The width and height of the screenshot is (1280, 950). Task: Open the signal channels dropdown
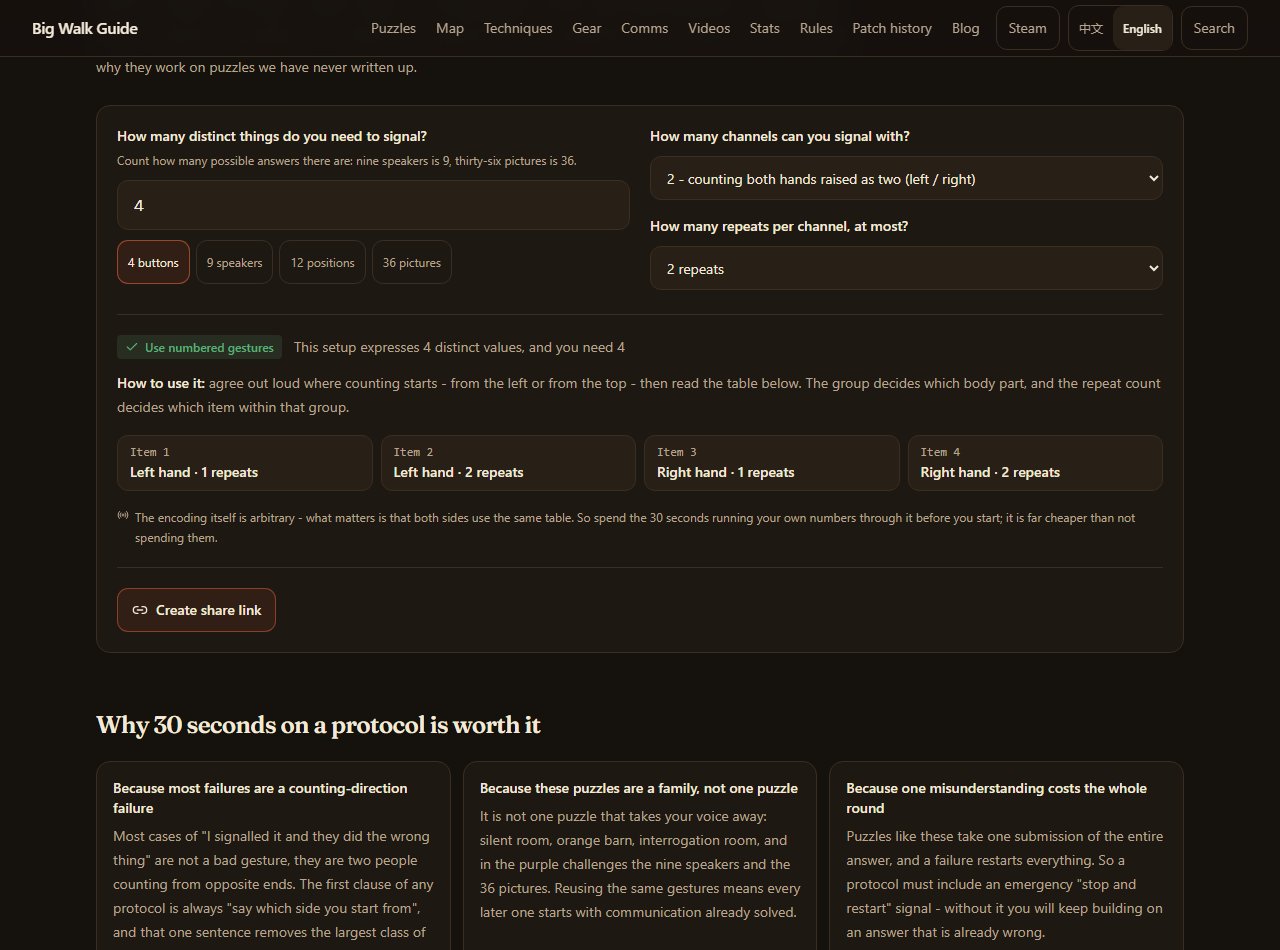pyautogui.click(x=906, y=178)
